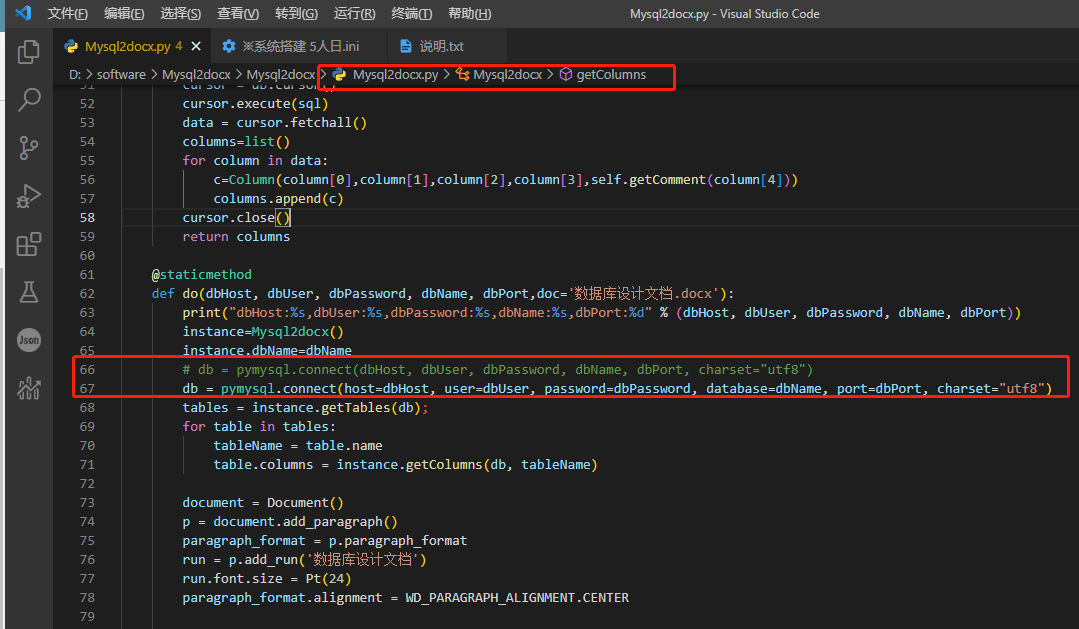Click instance=Mysql2docx() on line 64

coord(263,331)
